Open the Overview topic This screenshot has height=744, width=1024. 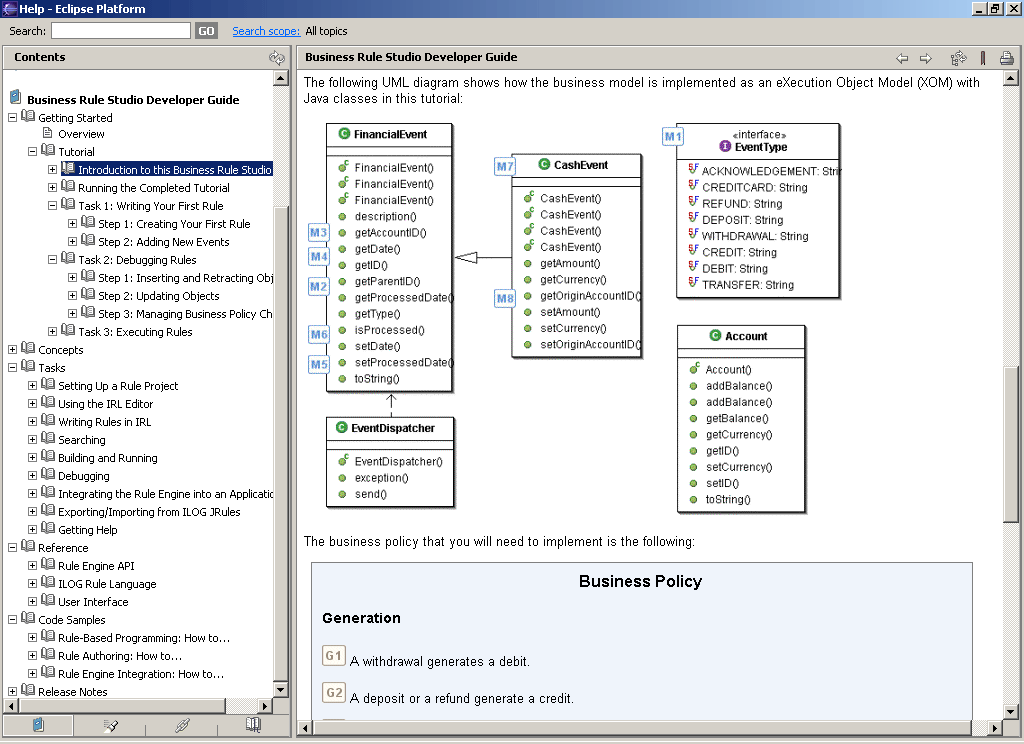(81, 134)
